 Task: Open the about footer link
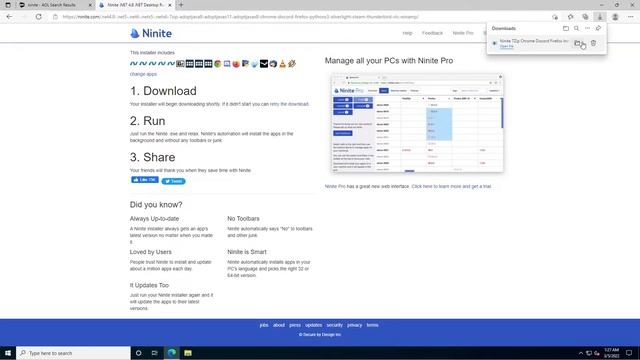279,325
